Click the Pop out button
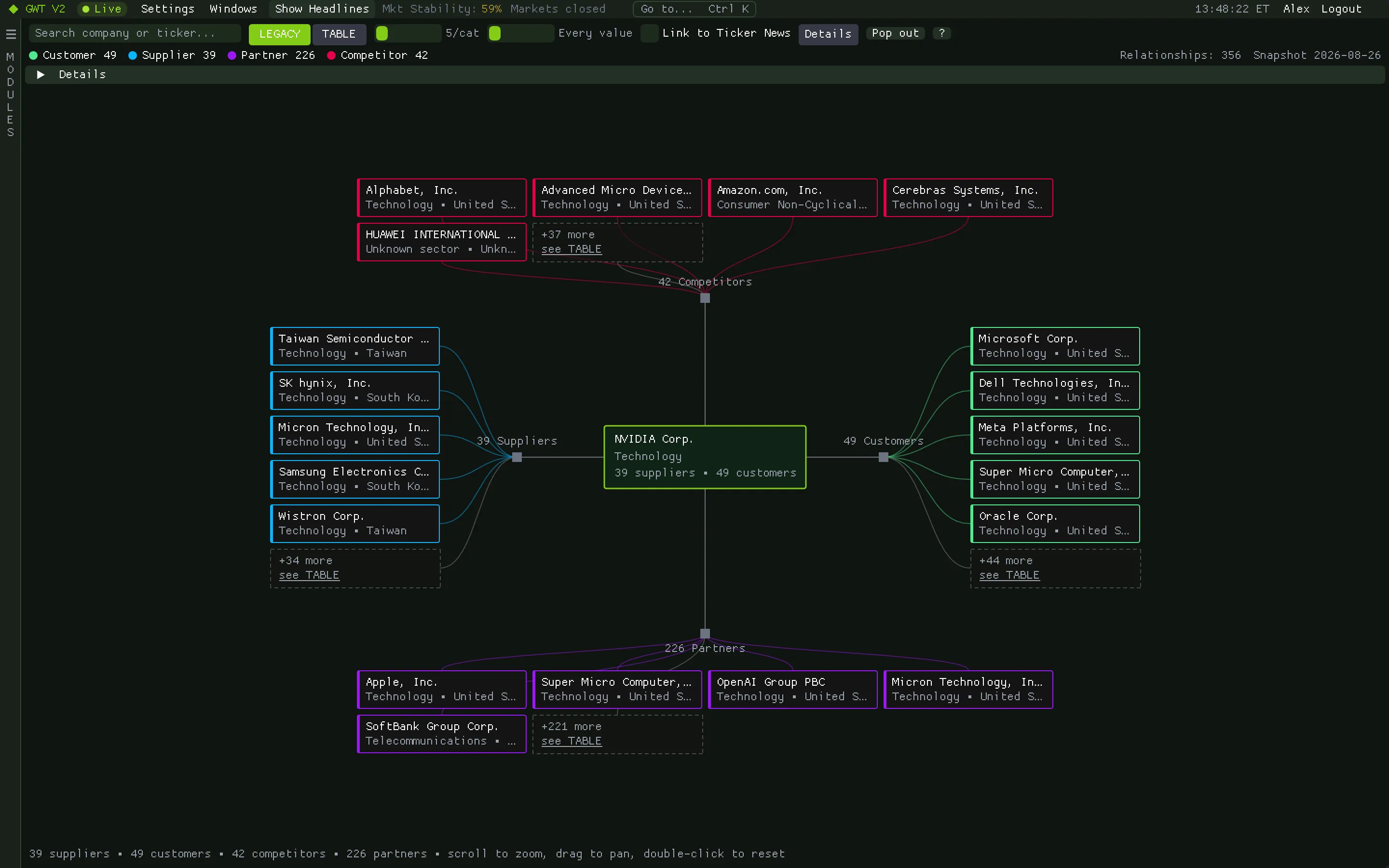The image size is (1389, 868). pyautogui.click(x=895, y=33)
